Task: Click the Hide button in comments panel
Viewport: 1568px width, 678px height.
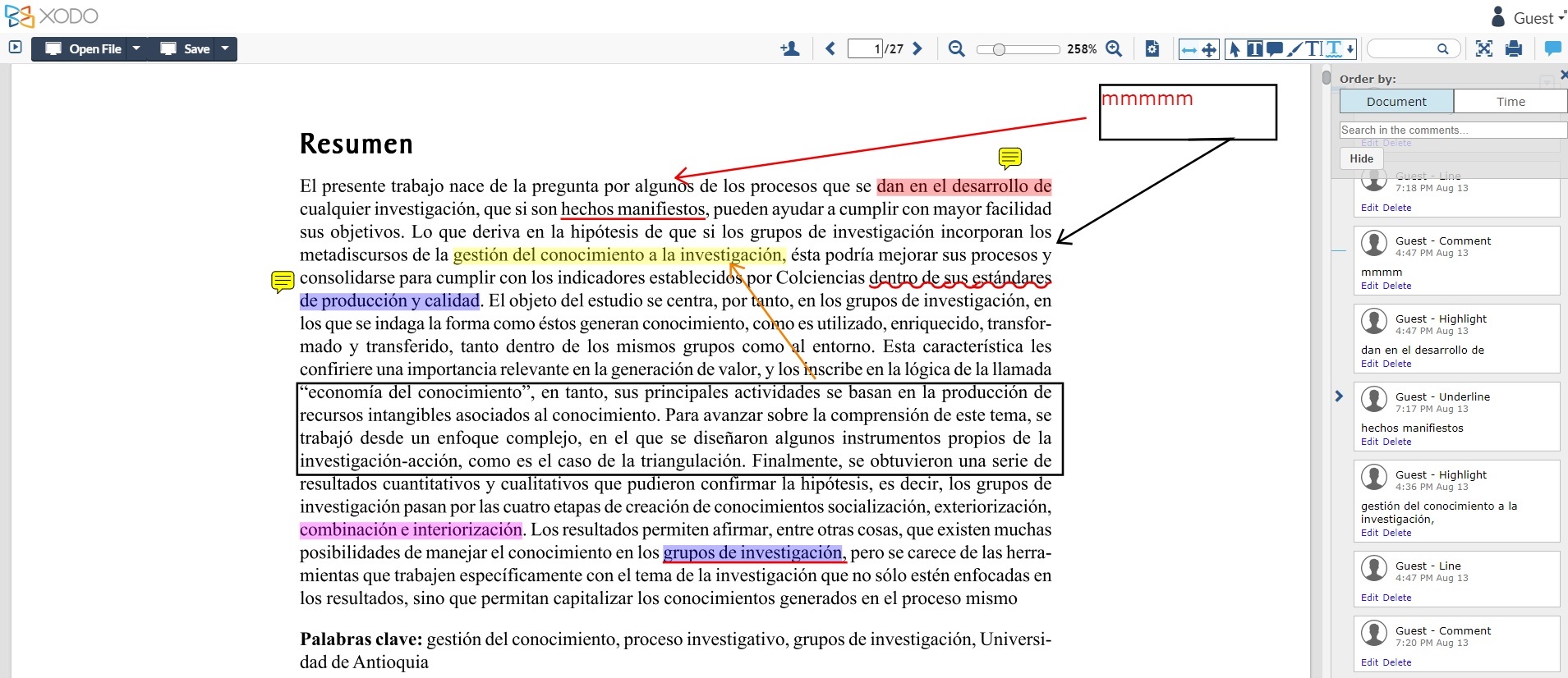Action: click(x=1361, y=159)
